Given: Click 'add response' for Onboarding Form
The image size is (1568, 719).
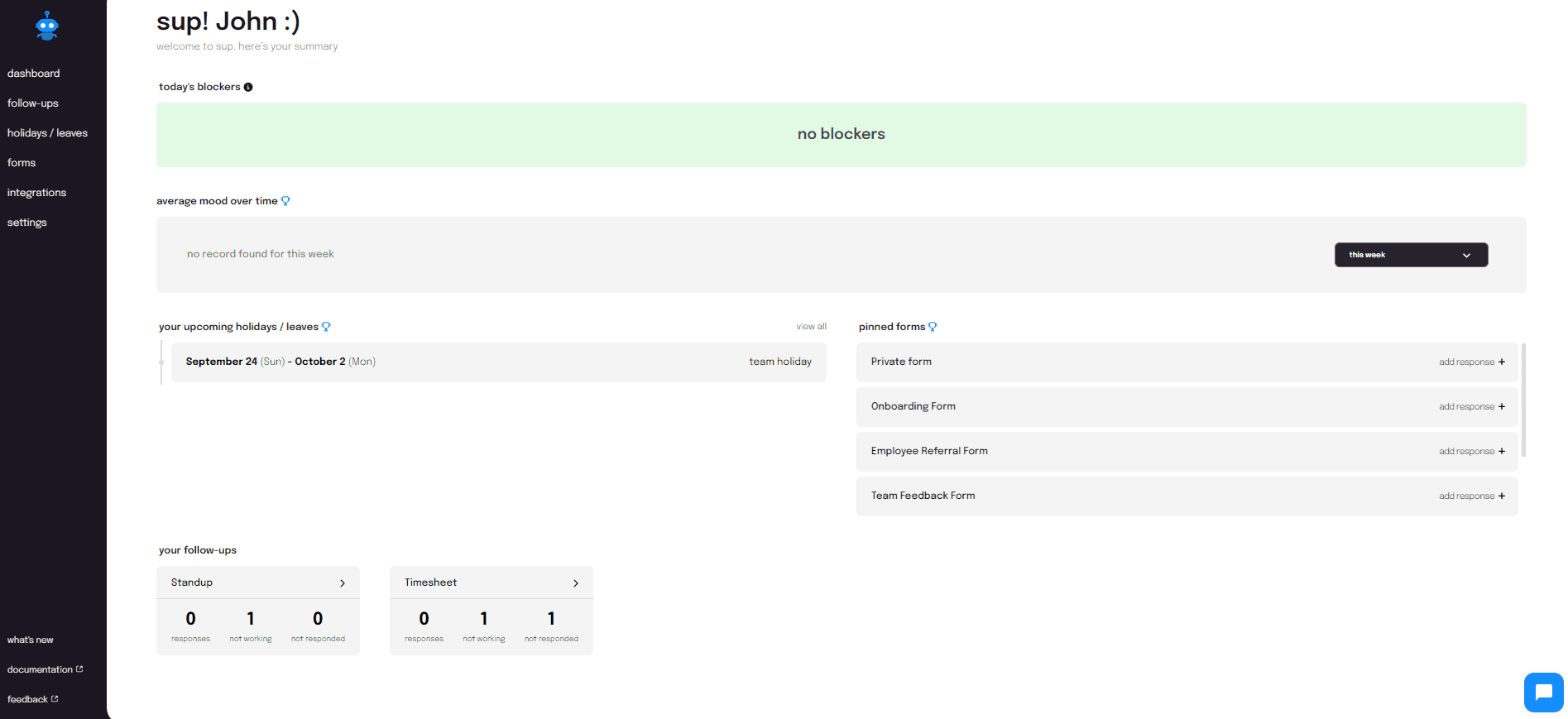Looking at the screenshot, I should coord(1466,406).
